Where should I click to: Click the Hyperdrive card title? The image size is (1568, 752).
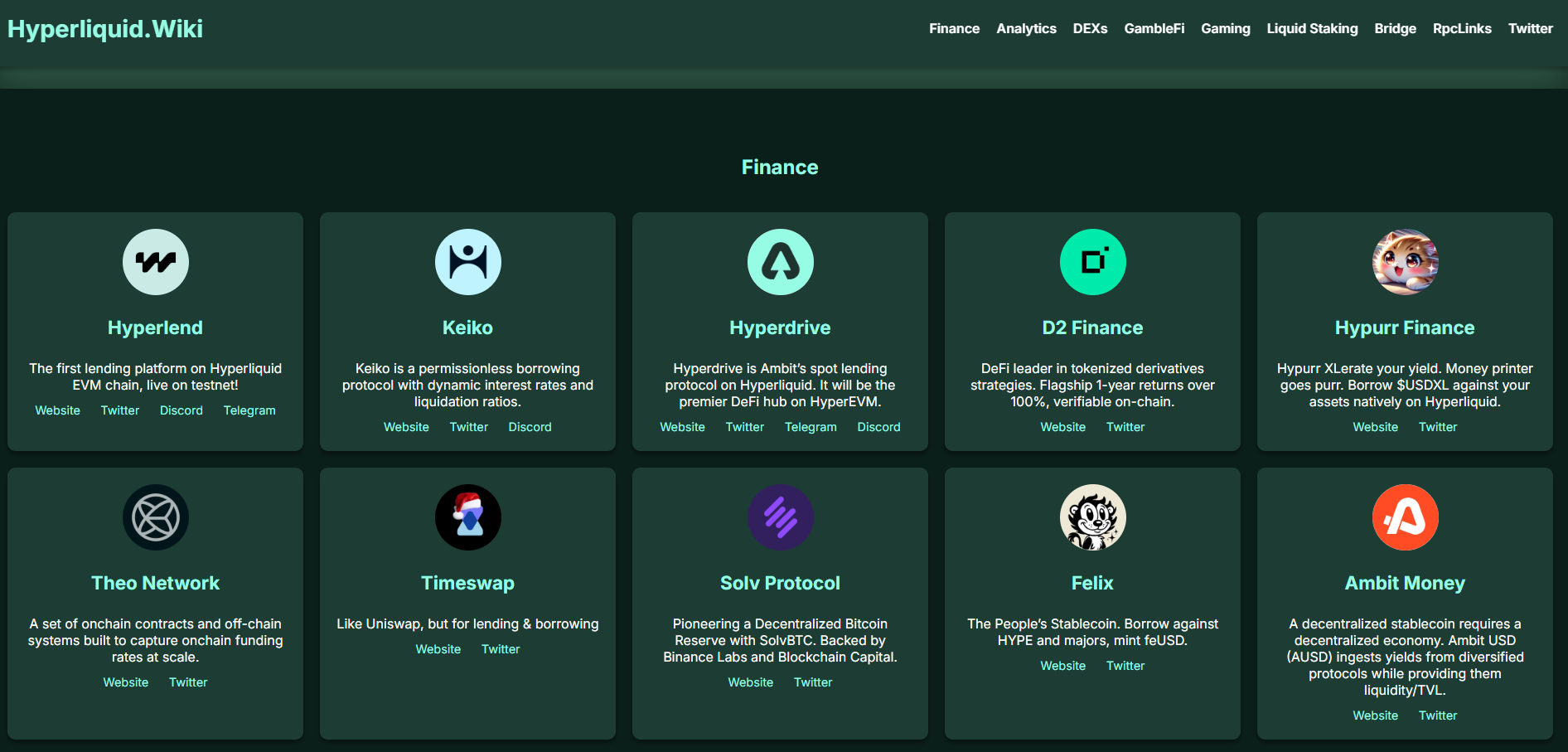pyautogui.click(x=780, y=327)
